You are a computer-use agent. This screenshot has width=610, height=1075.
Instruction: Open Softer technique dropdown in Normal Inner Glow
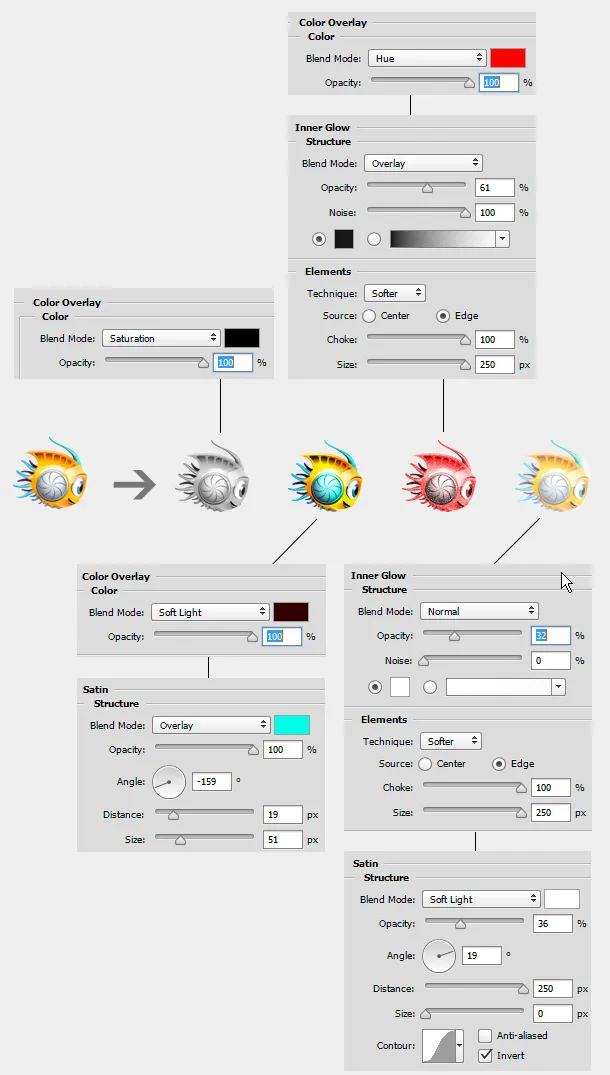451,741
